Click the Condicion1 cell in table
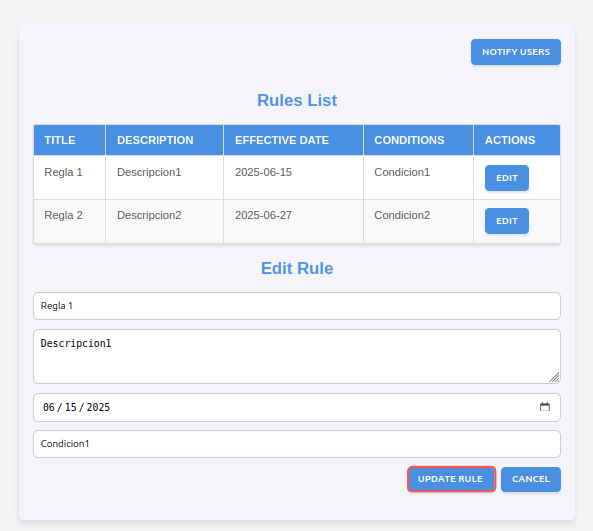593x531 pixels. click(x=418, y=177)
